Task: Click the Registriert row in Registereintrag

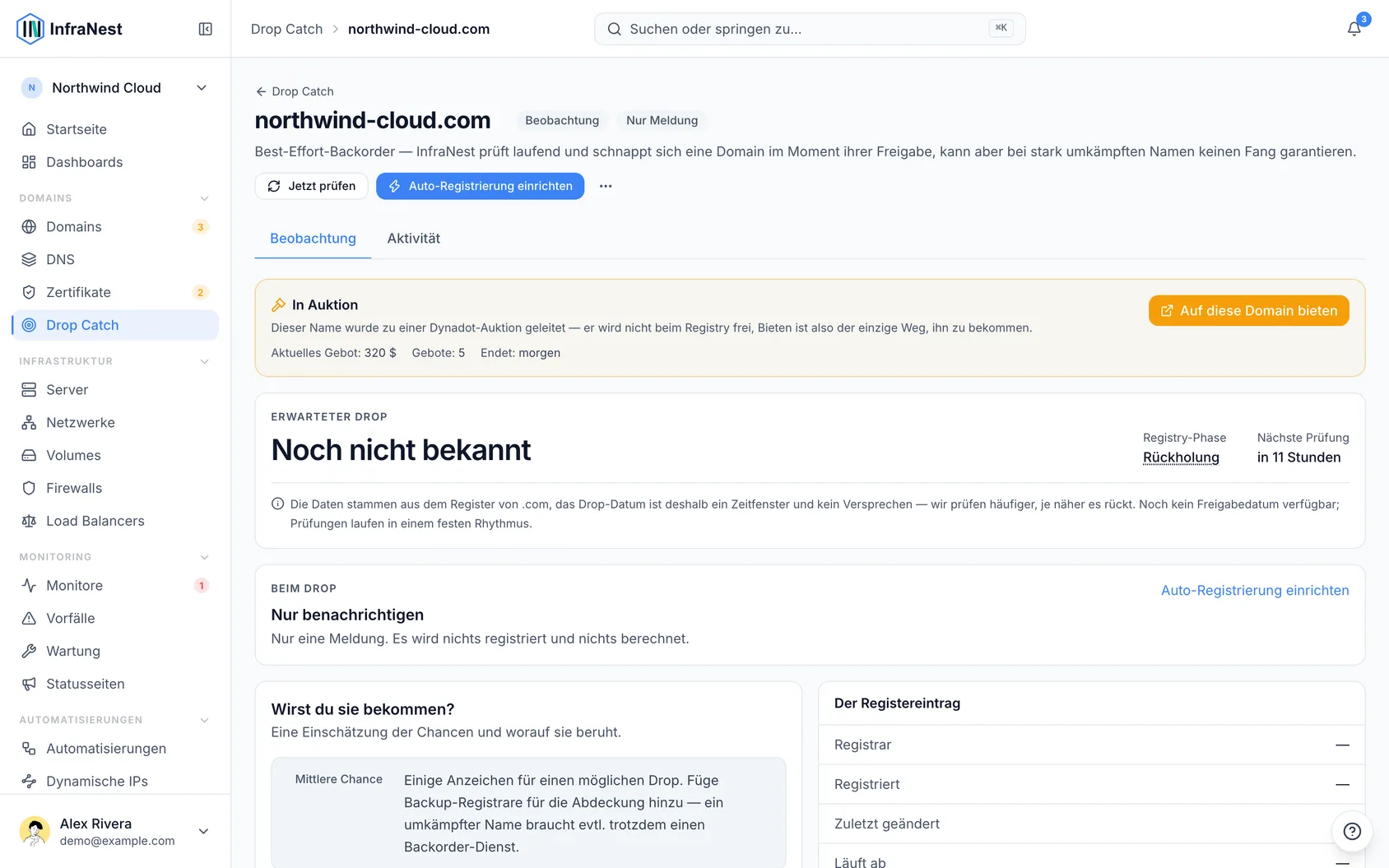Action: point(1091,784)
